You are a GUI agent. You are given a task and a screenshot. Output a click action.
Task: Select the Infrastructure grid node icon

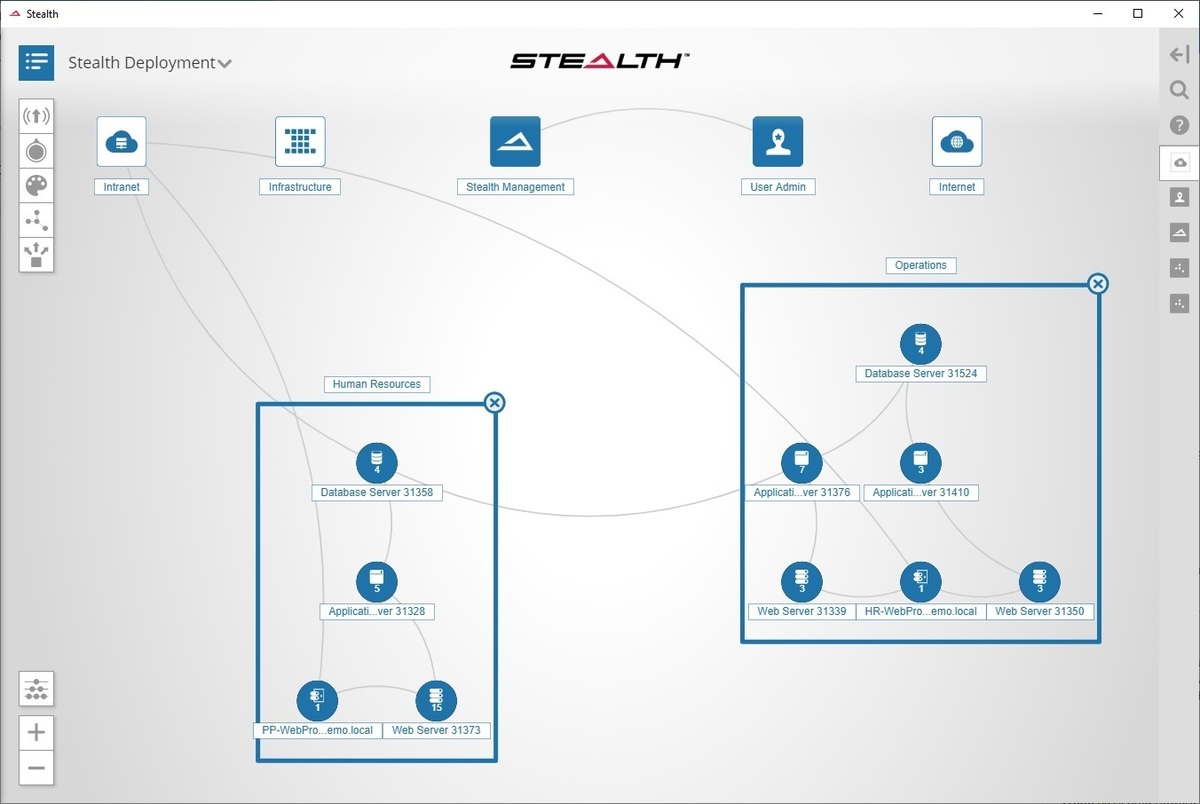coord(300,141)
